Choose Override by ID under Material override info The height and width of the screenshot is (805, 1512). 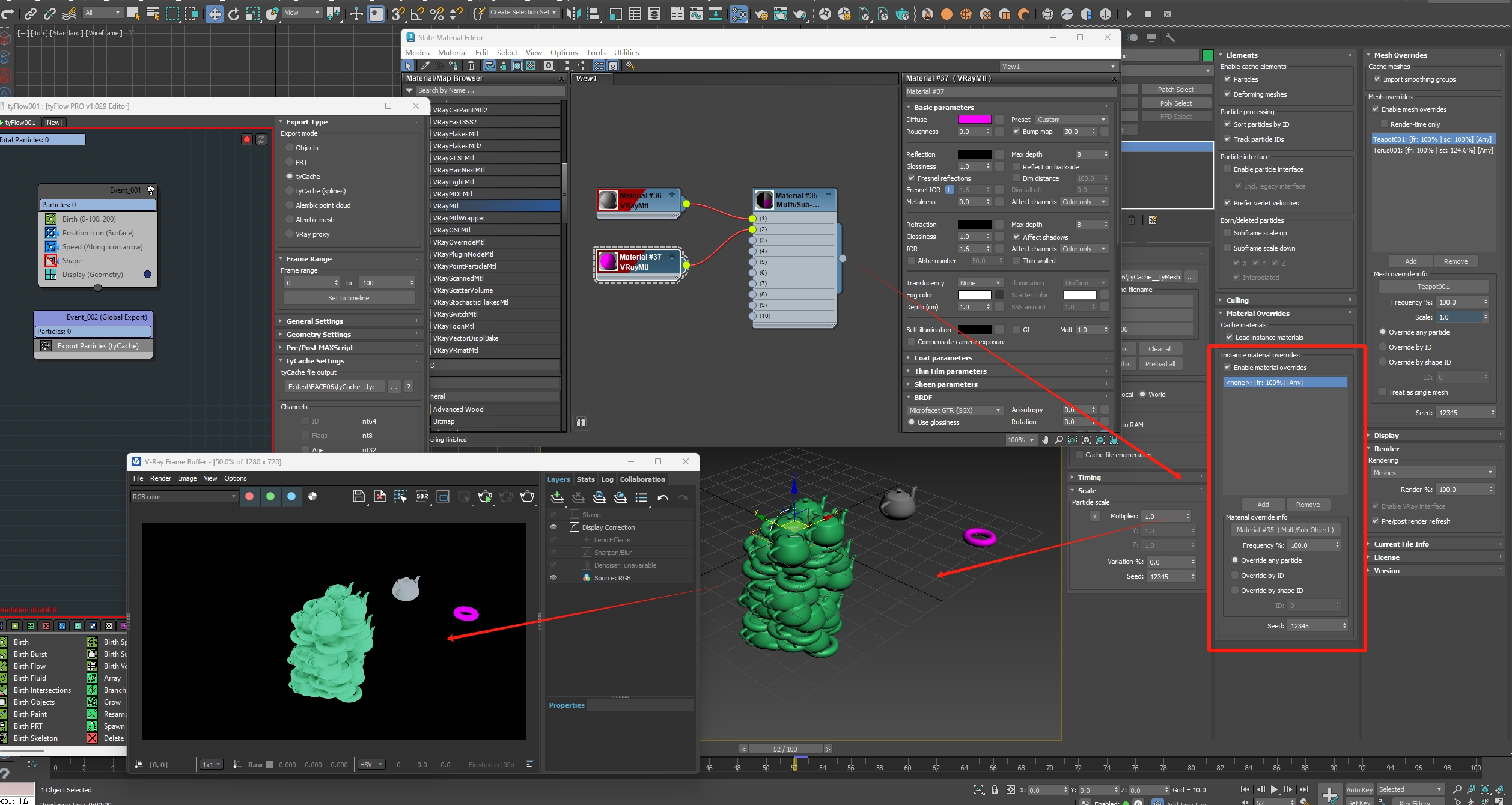pos(1235,576)
